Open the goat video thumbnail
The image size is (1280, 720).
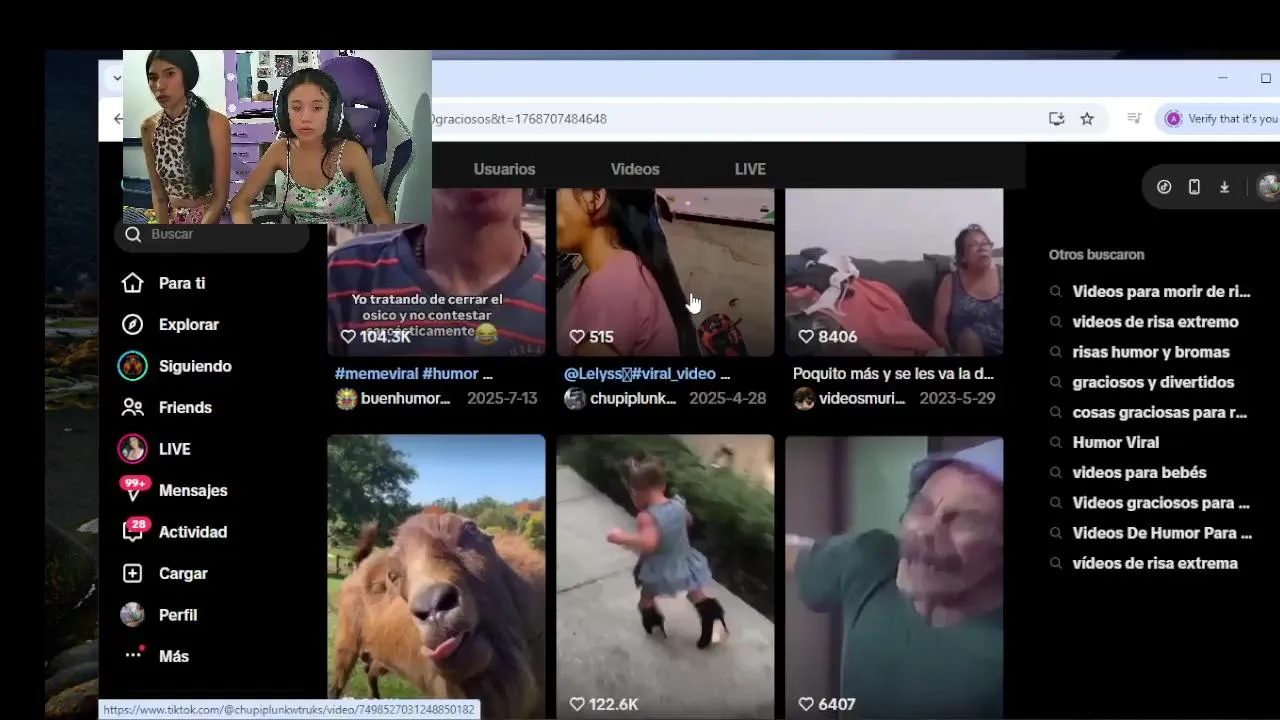(x=436, y=576)
